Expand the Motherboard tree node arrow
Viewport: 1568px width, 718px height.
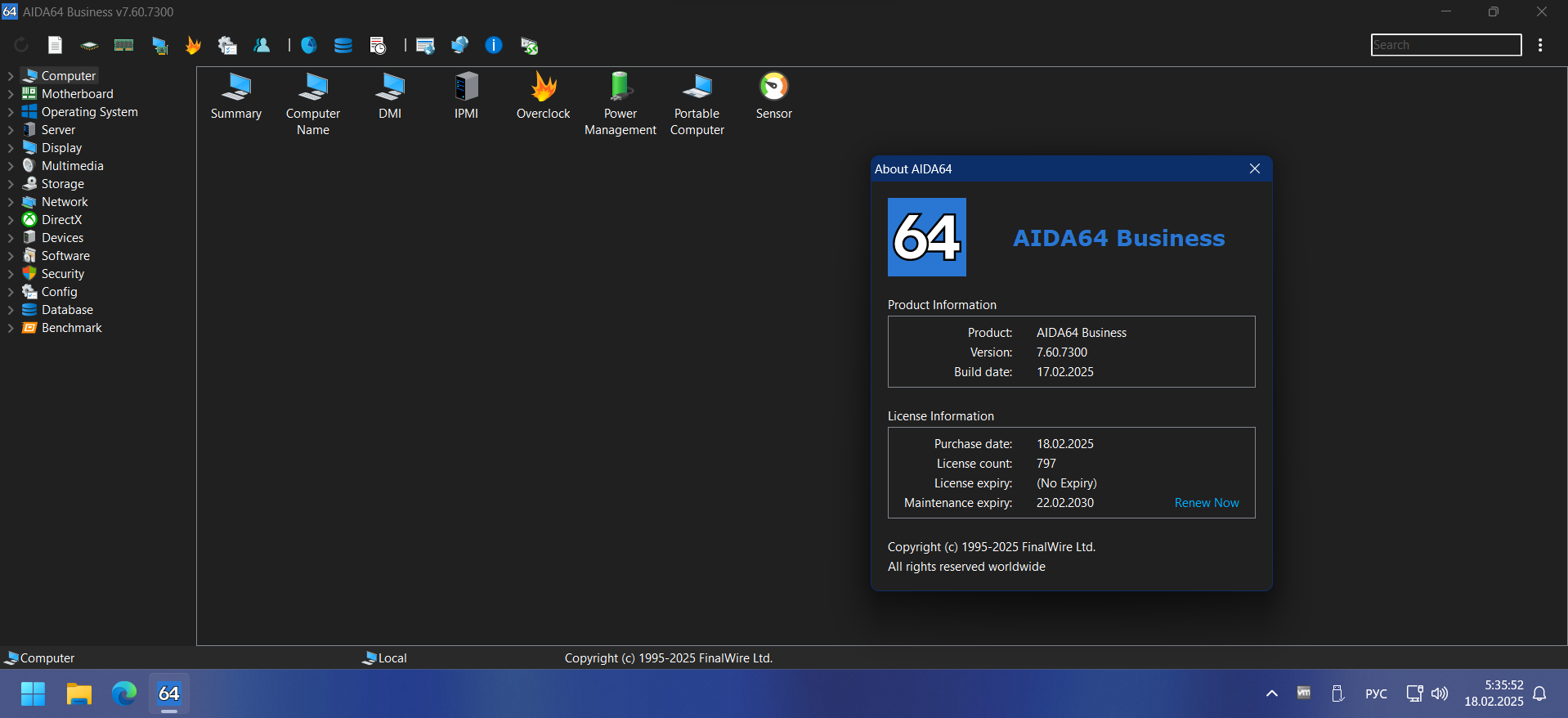(x=11, y=94)
